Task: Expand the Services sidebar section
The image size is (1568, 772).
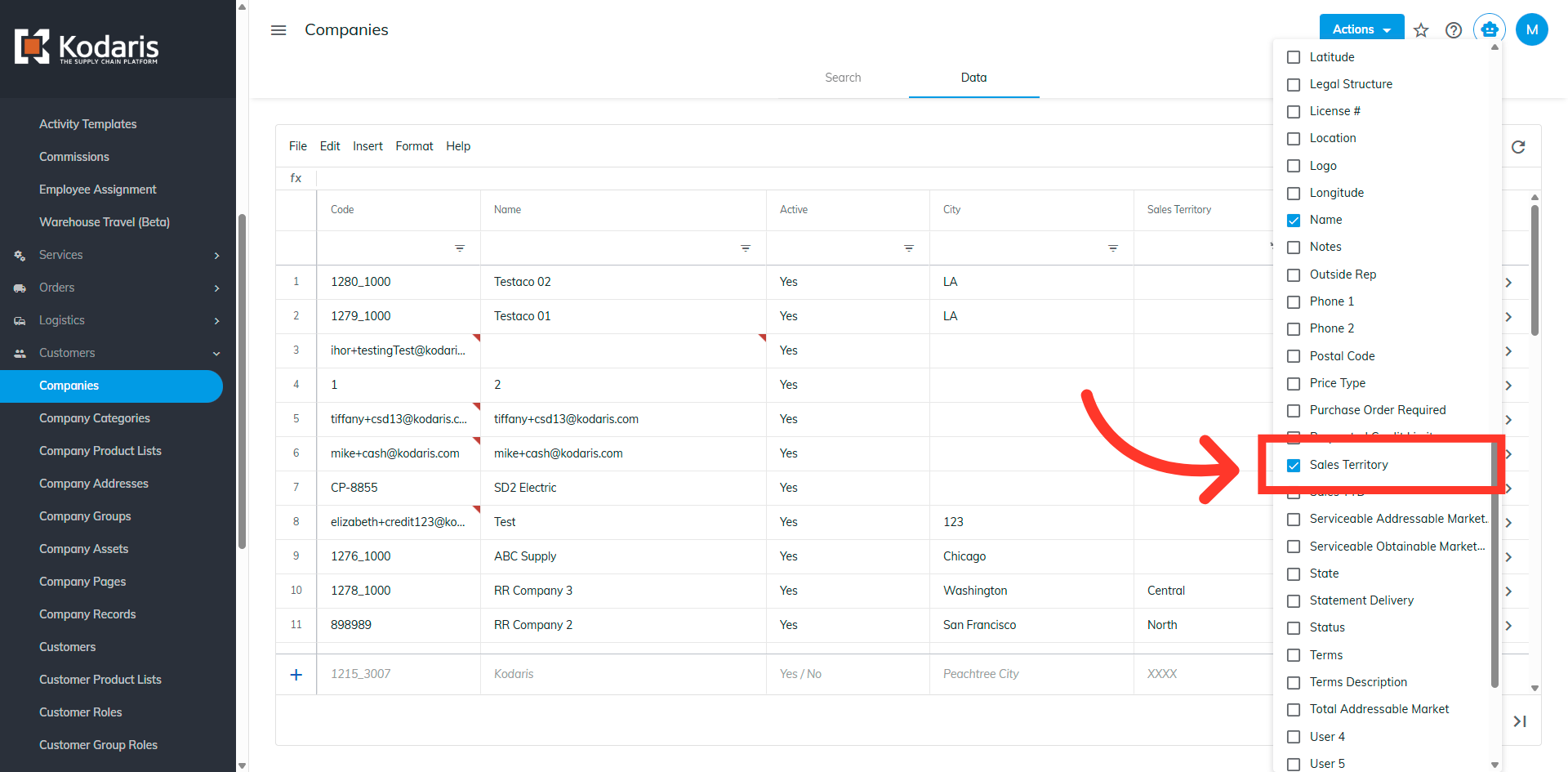Action: tap(216, 256)
